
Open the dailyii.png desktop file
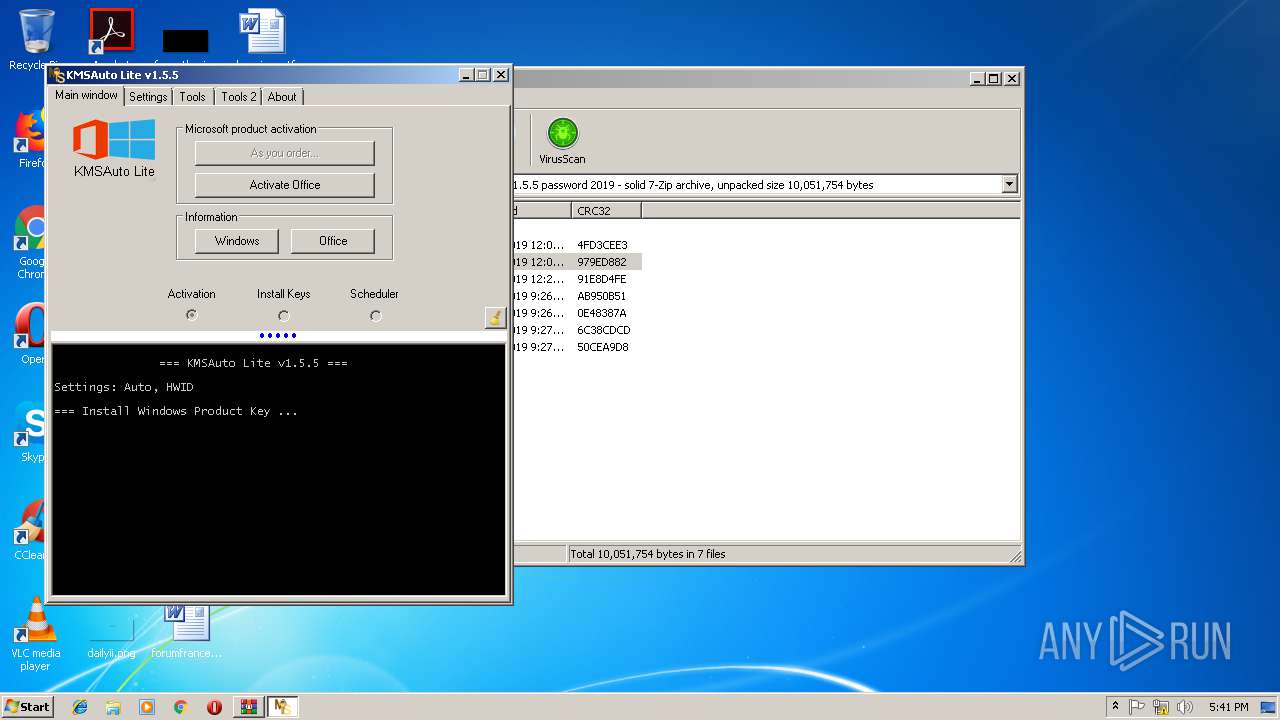[x=111, y=632]
